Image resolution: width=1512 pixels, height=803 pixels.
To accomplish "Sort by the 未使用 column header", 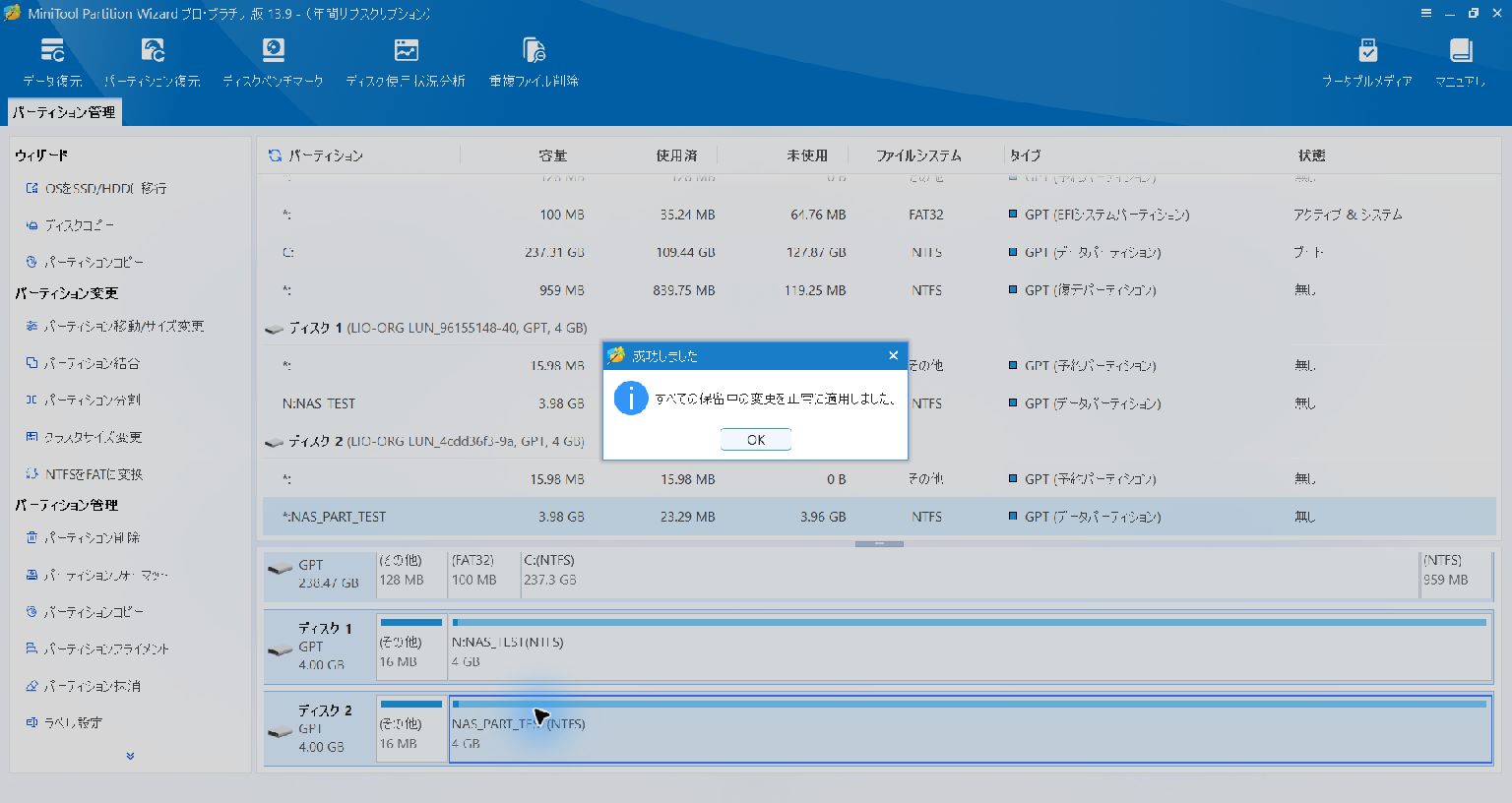I will coord(807,155).
